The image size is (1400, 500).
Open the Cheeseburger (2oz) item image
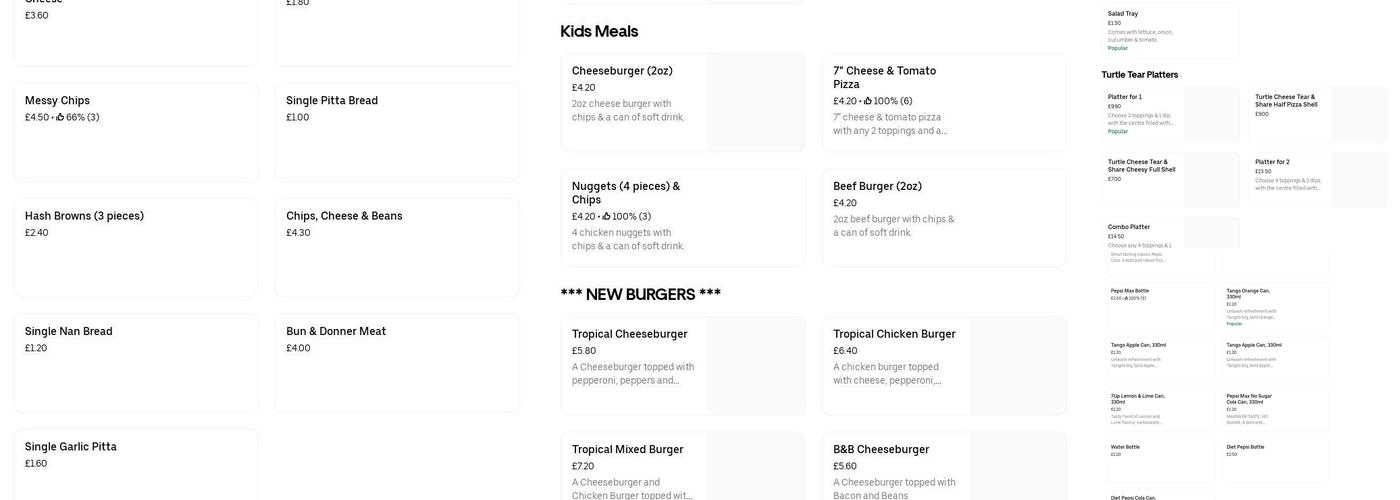(x=755, y=103)
